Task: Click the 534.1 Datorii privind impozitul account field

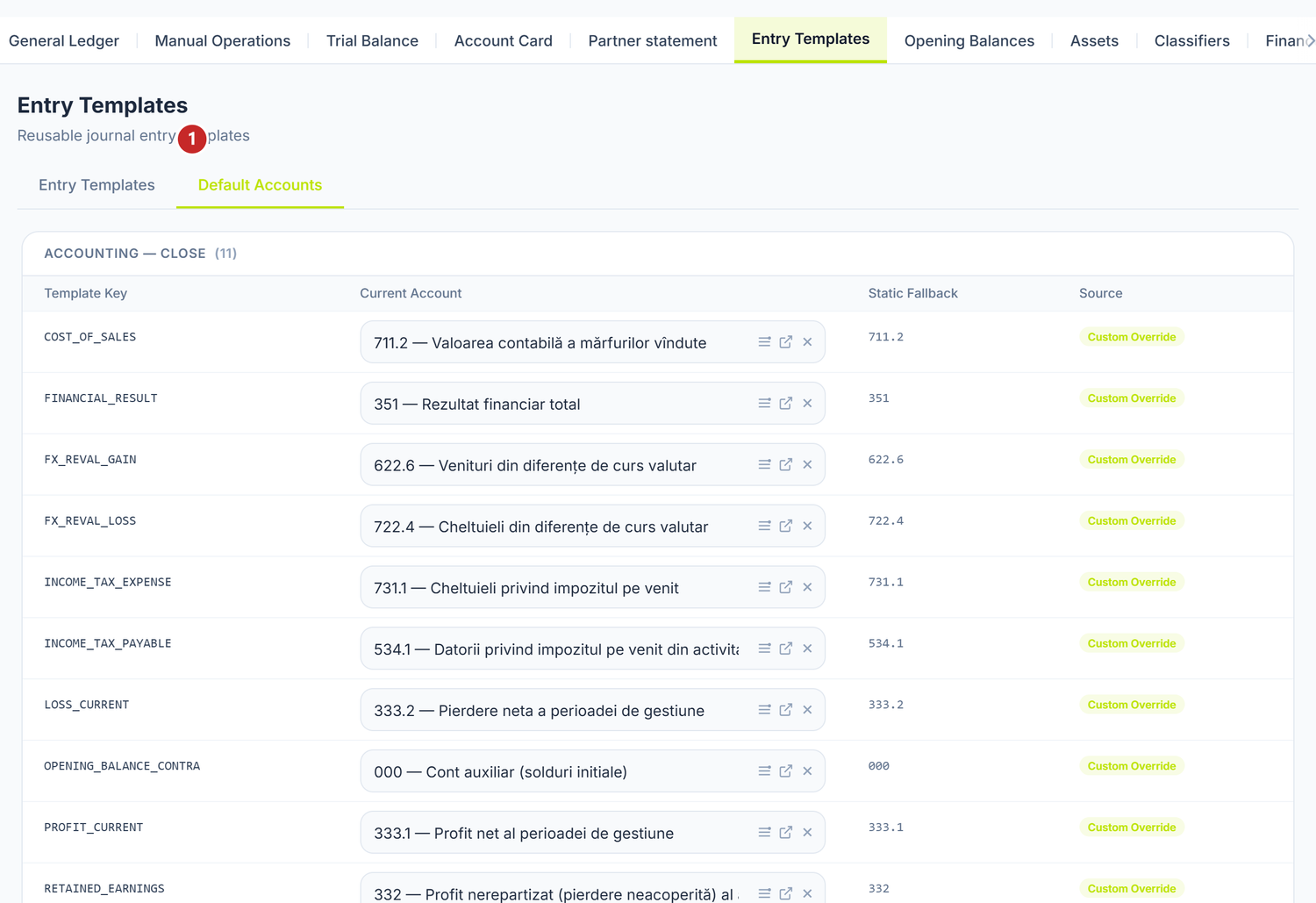Action: click(592, 649)
